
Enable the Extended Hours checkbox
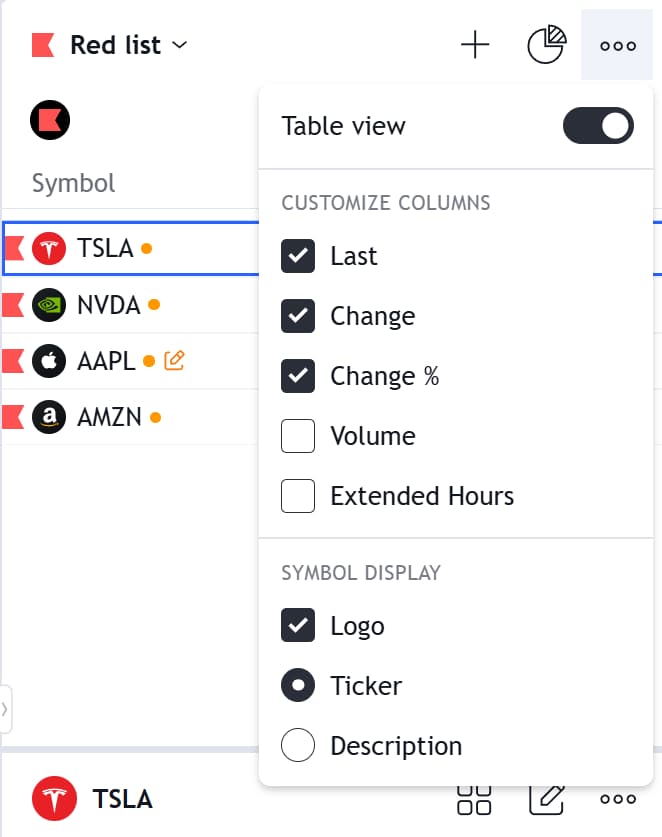click(x=298, y=496)
